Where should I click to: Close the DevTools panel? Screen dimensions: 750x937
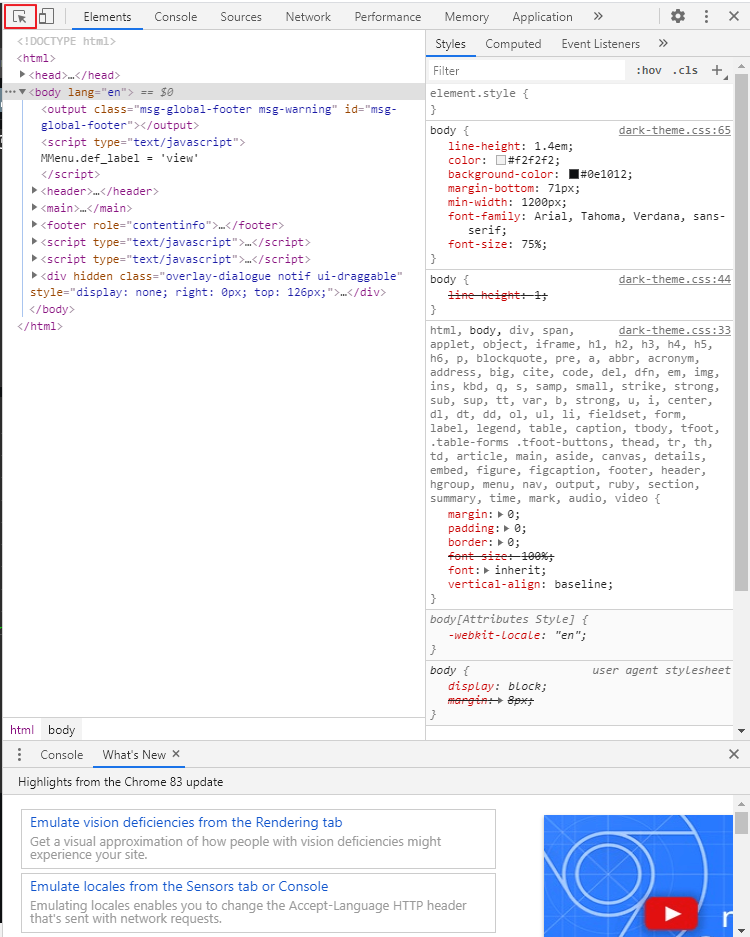pos(734,16)
